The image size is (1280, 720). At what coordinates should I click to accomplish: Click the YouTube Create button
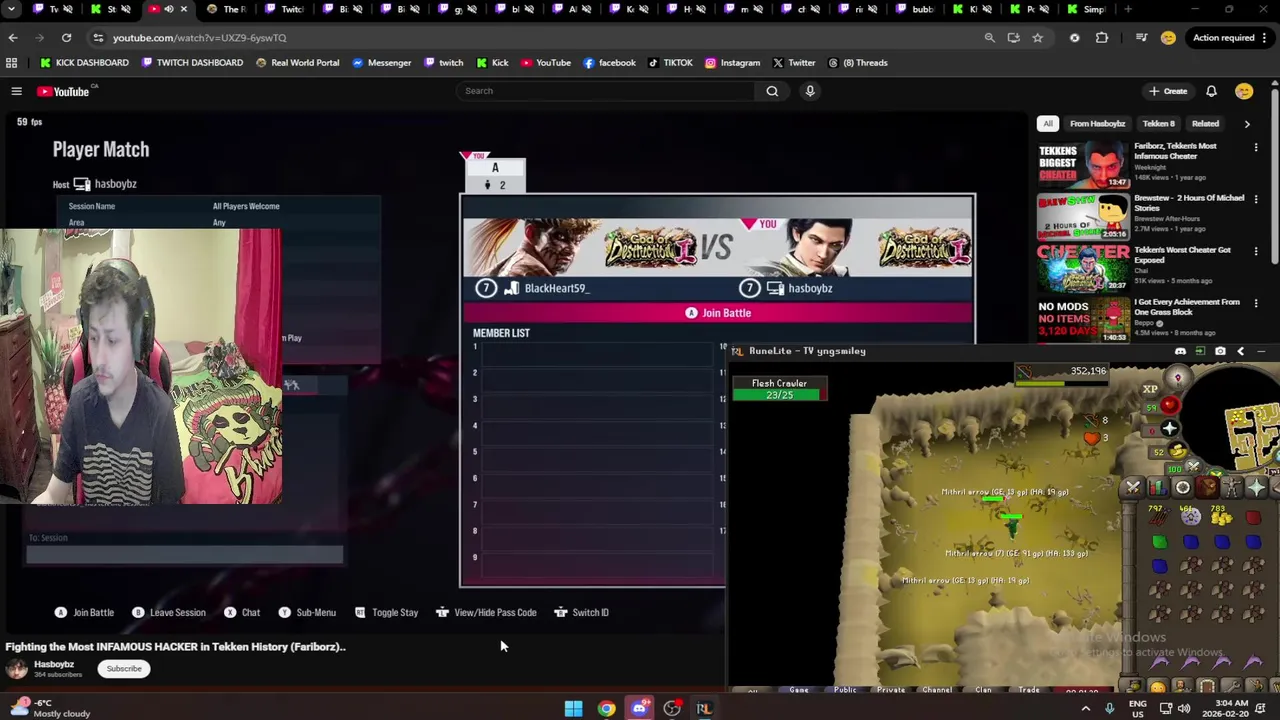tap(1168, 91)
